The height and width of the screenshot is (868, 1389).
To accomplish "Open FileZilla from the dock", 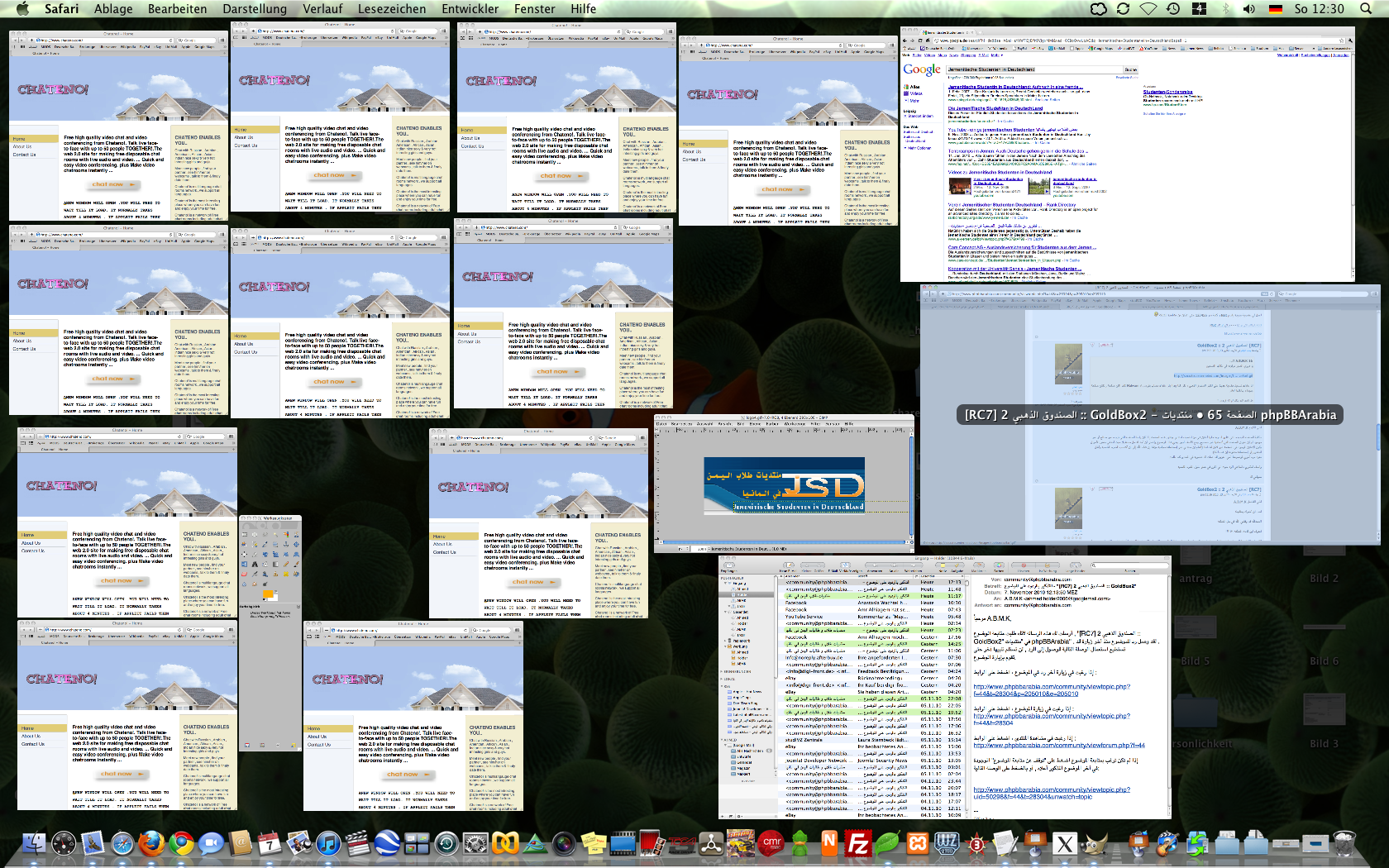I will [857, 844].
